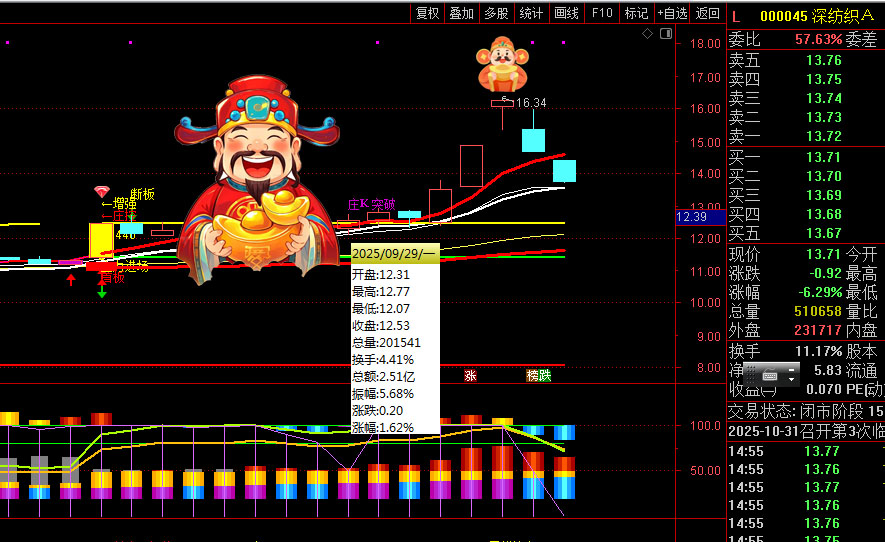Click the red gem icon above 增强

tap(102, 191)
